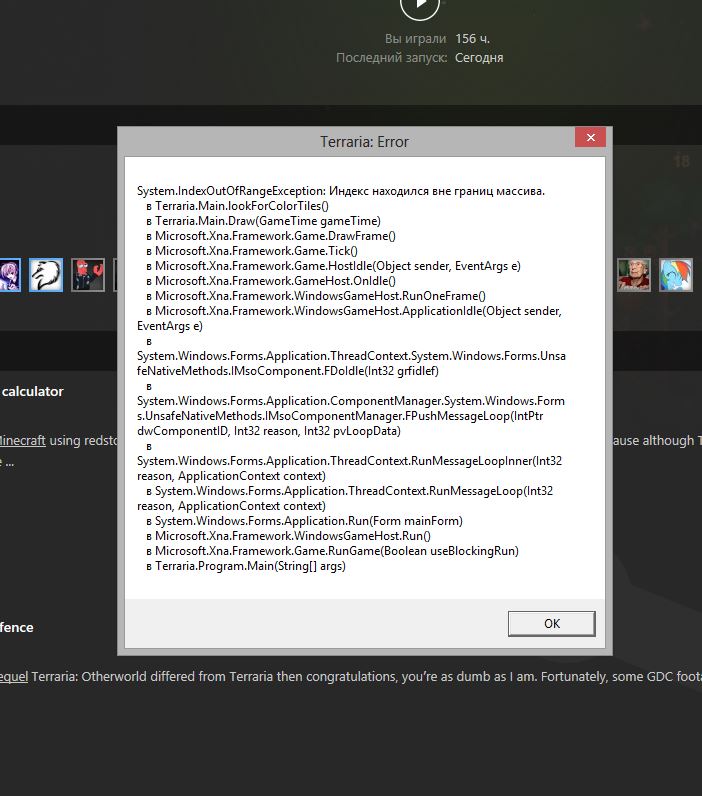Click the play button above hours played
Screen dimensions: 702x796
420,5
